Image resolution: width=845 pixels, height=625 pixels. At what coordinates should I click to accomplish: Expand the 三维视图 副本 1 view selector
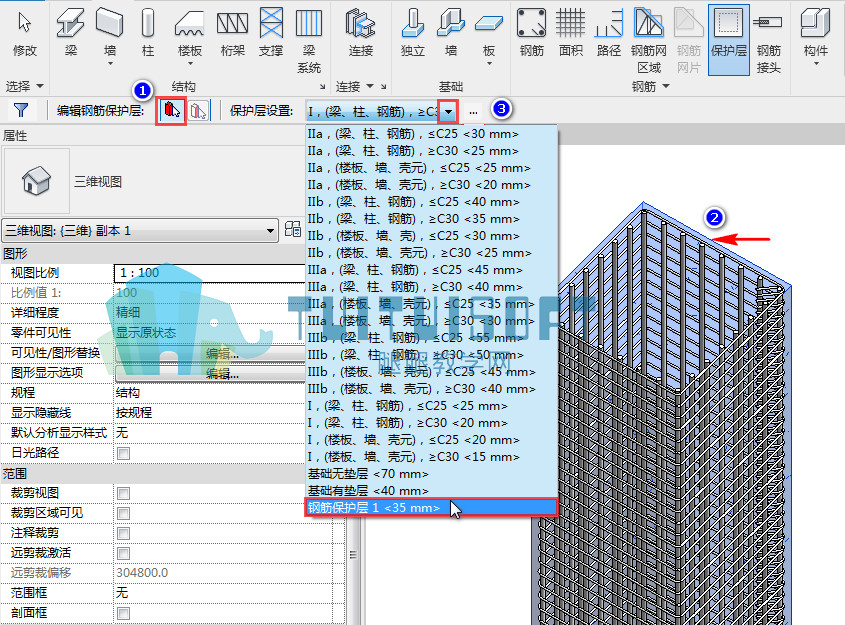pos(140,231)
